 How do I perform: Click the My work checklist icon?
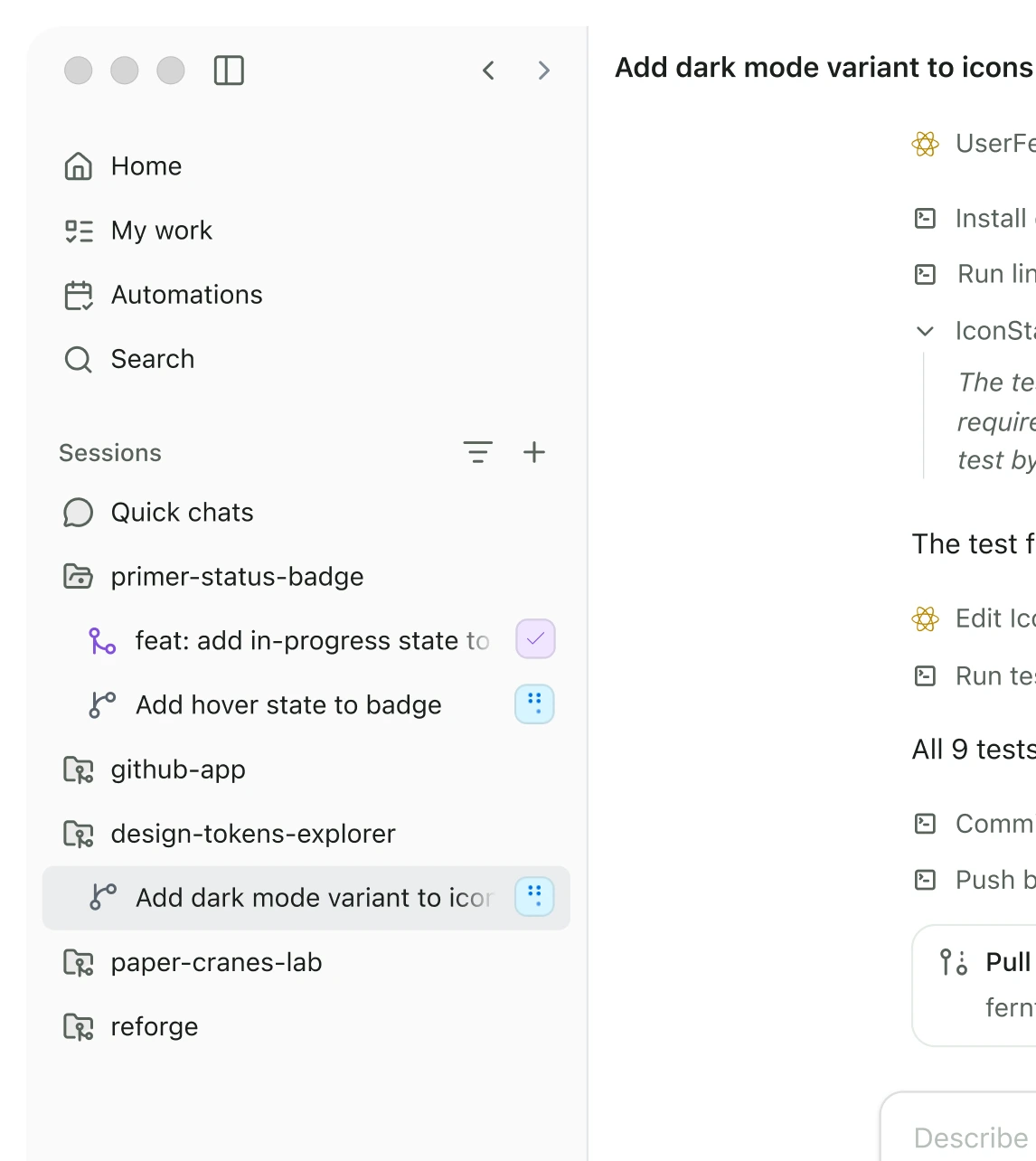[79, 231]
